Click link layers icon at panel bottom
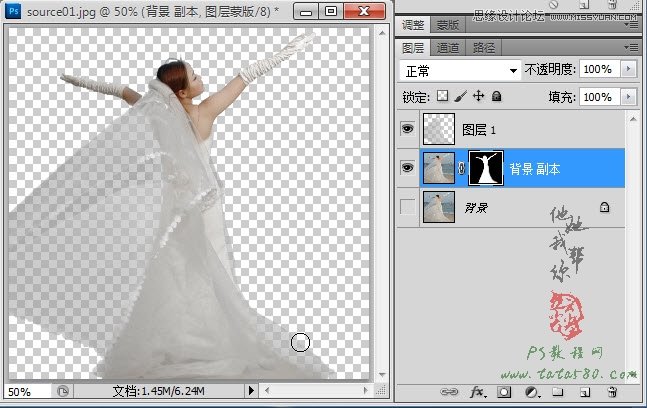 (x=449, y=391)
